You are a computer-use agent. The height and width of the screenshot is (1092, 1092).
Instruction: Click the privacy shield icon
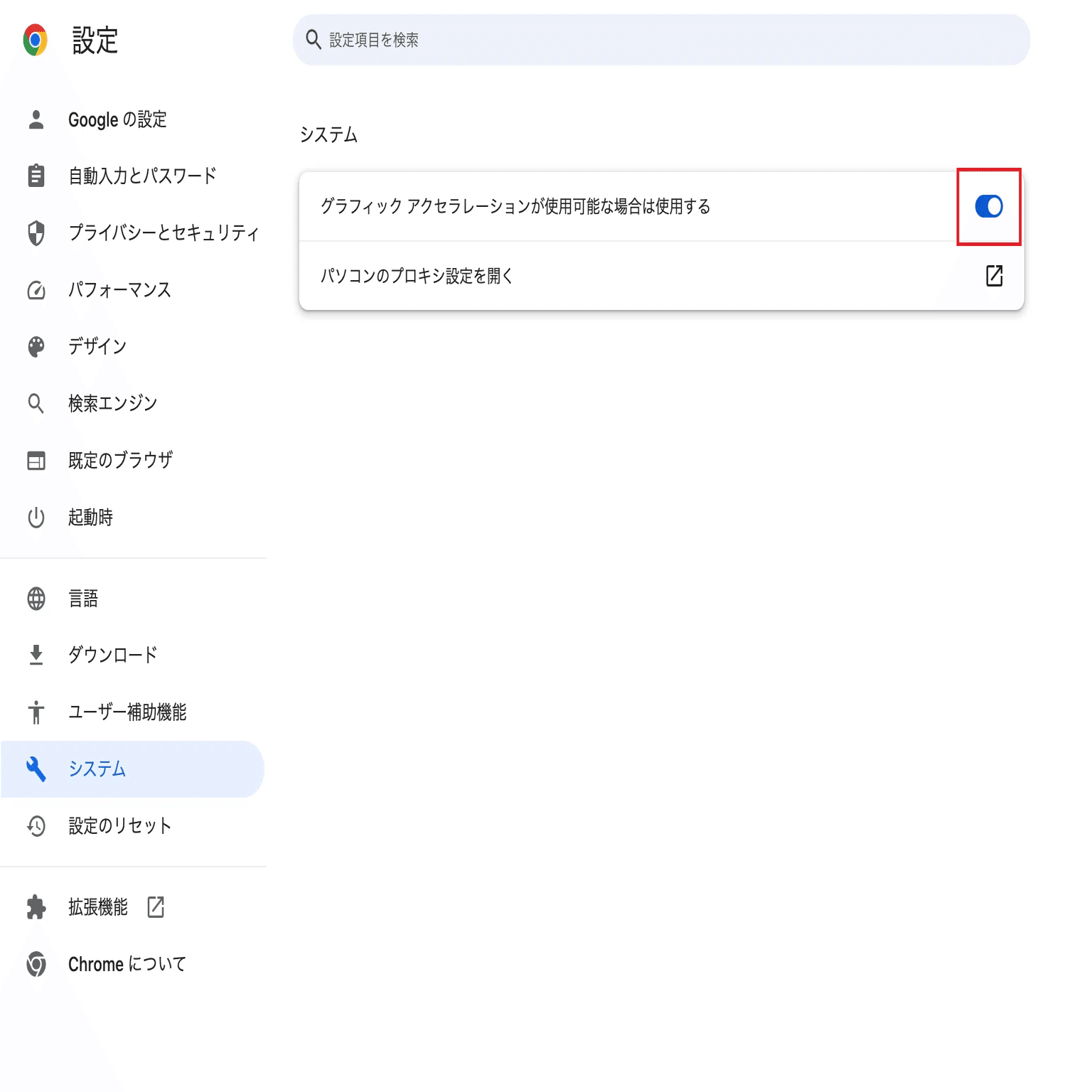[x=36, y=232]
